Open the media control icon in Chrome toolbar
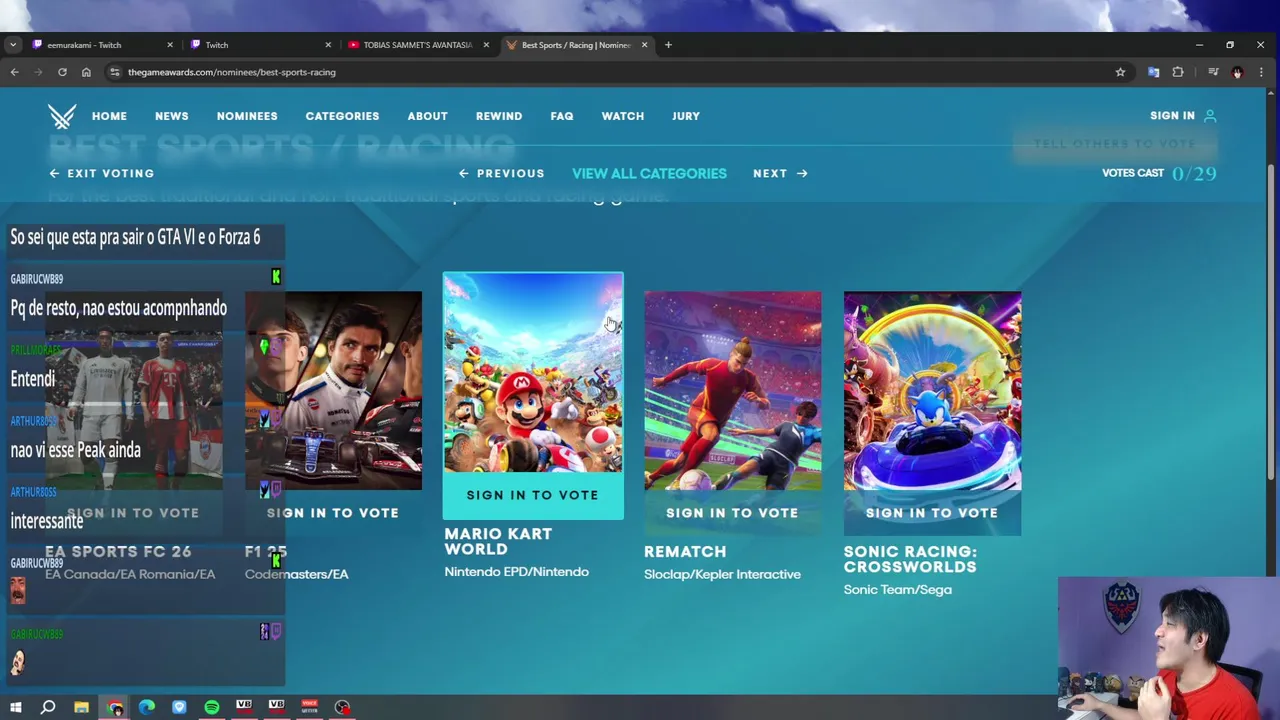Screen dimensions: 1280x720 click(1212, 72)
